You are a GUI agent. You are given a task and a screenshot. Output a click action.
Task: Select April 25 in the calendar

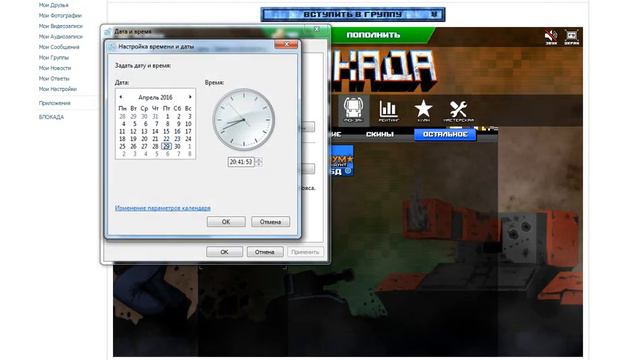122,146
